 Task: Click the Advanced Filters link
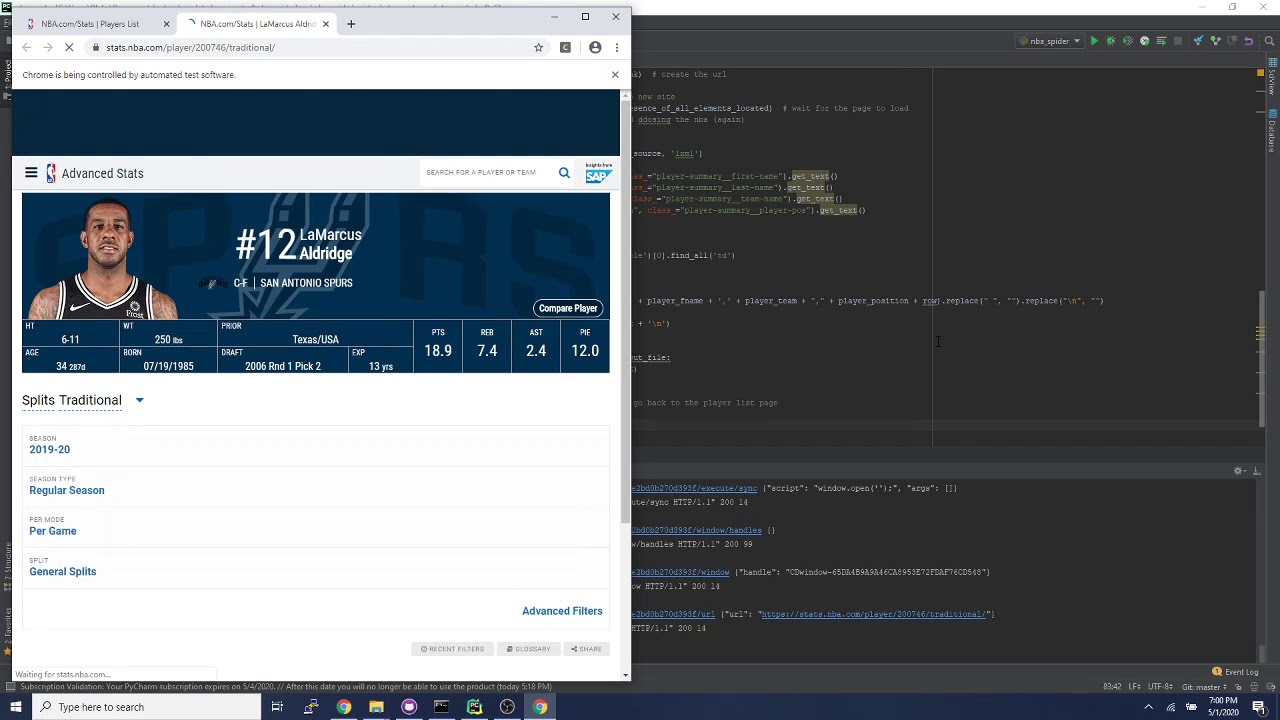point(562,611)
